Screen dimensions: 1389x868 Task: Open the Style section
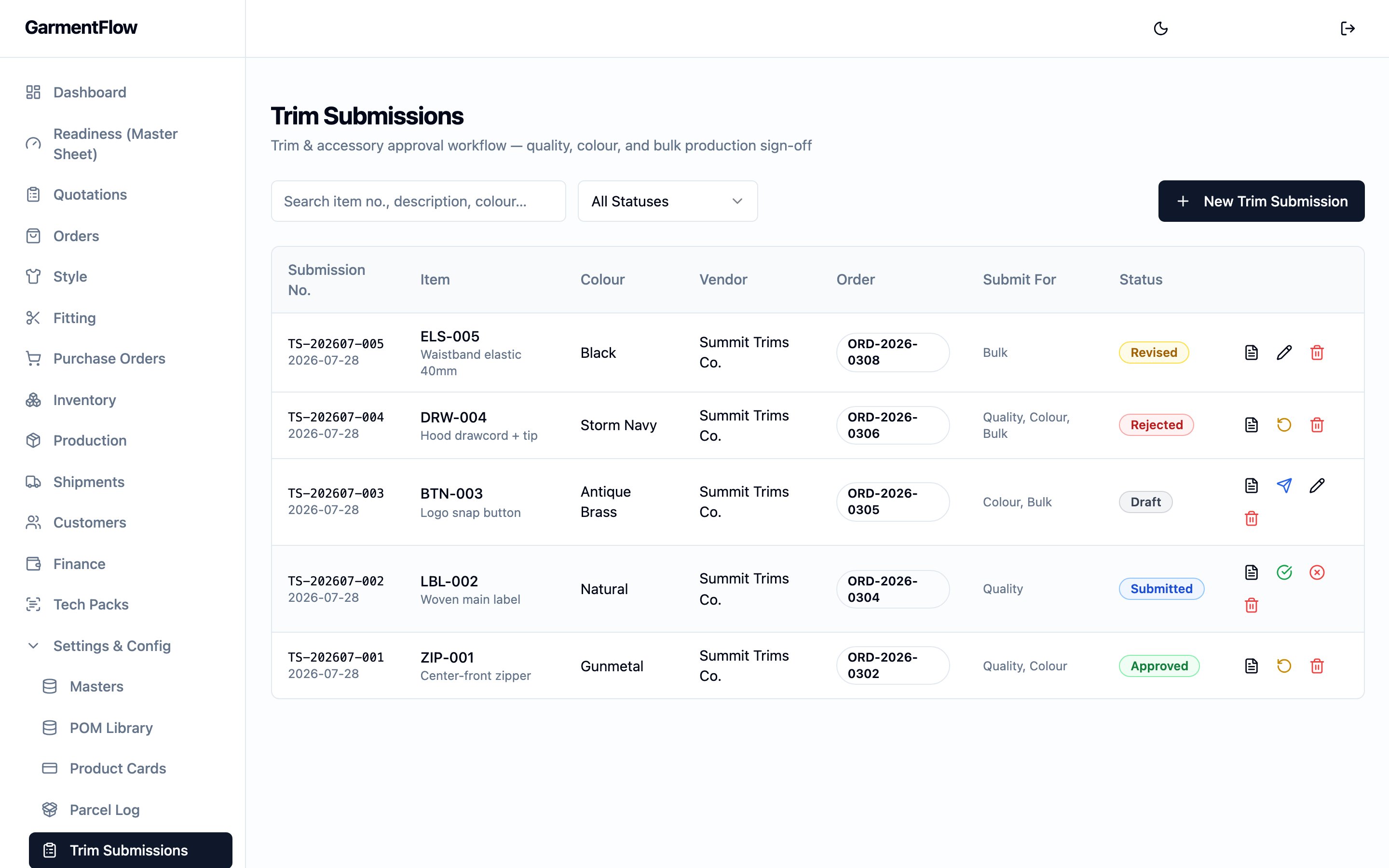123,277
